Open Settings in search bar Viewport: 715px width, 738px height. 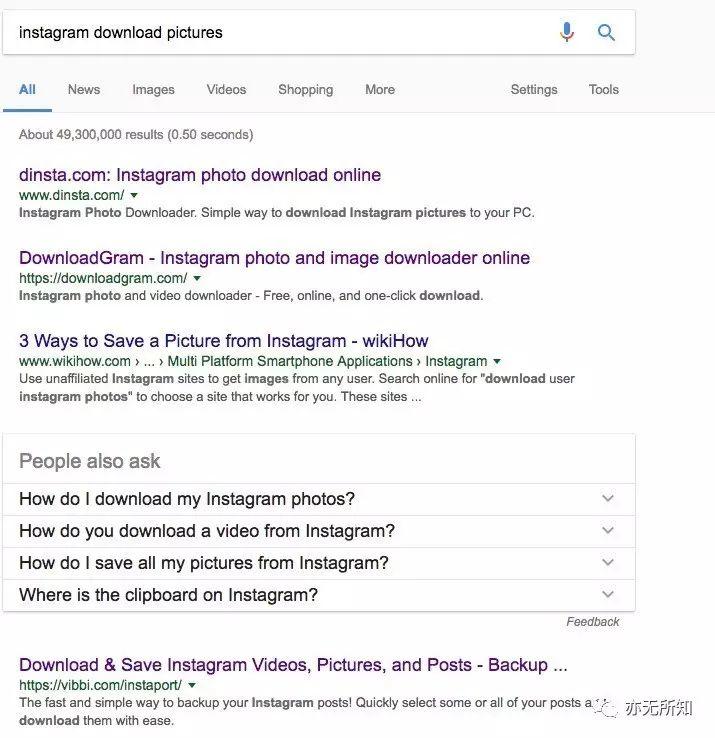(x=534, y=89)
